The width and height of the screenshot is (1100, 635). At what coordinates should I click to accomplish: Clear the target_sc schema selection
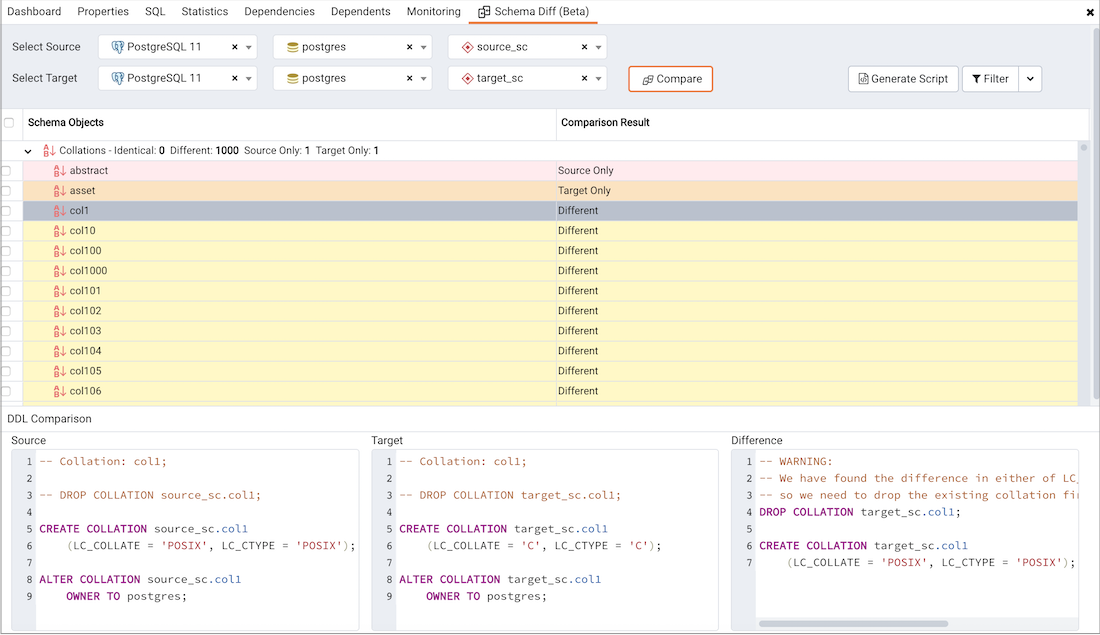tap(584, 79)
